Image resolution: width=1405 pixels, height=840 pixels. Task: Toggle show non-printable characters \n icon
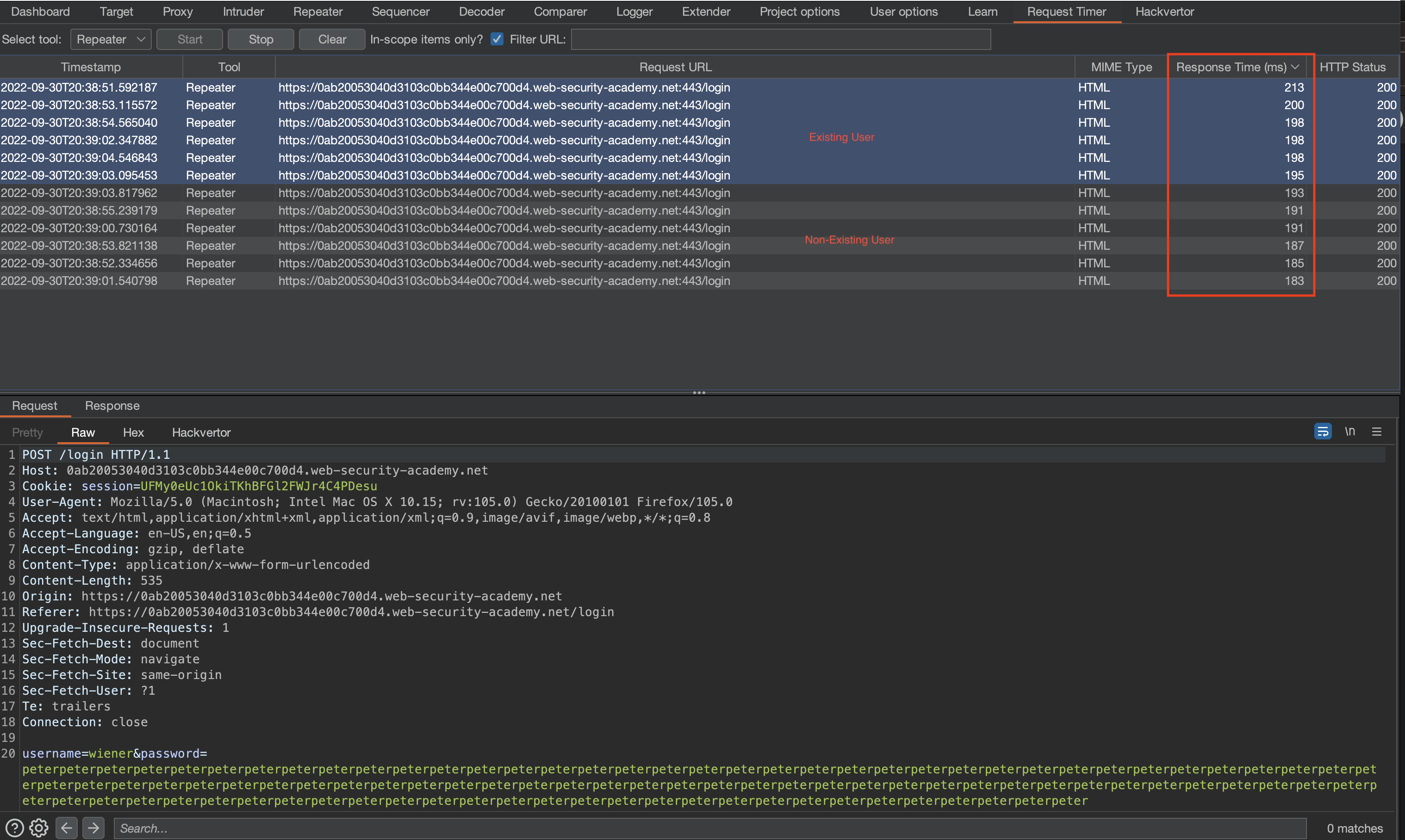(x=1350, y=432)
